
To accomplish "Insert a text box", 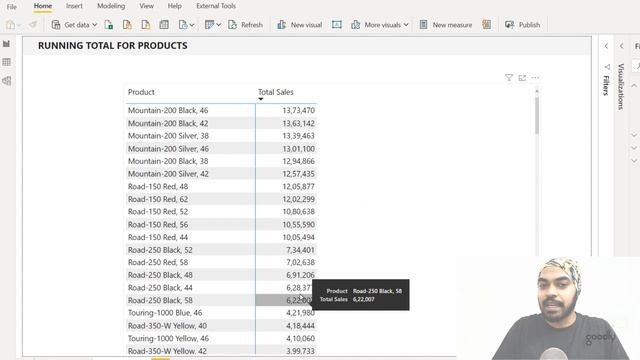I will coord(337,25).
